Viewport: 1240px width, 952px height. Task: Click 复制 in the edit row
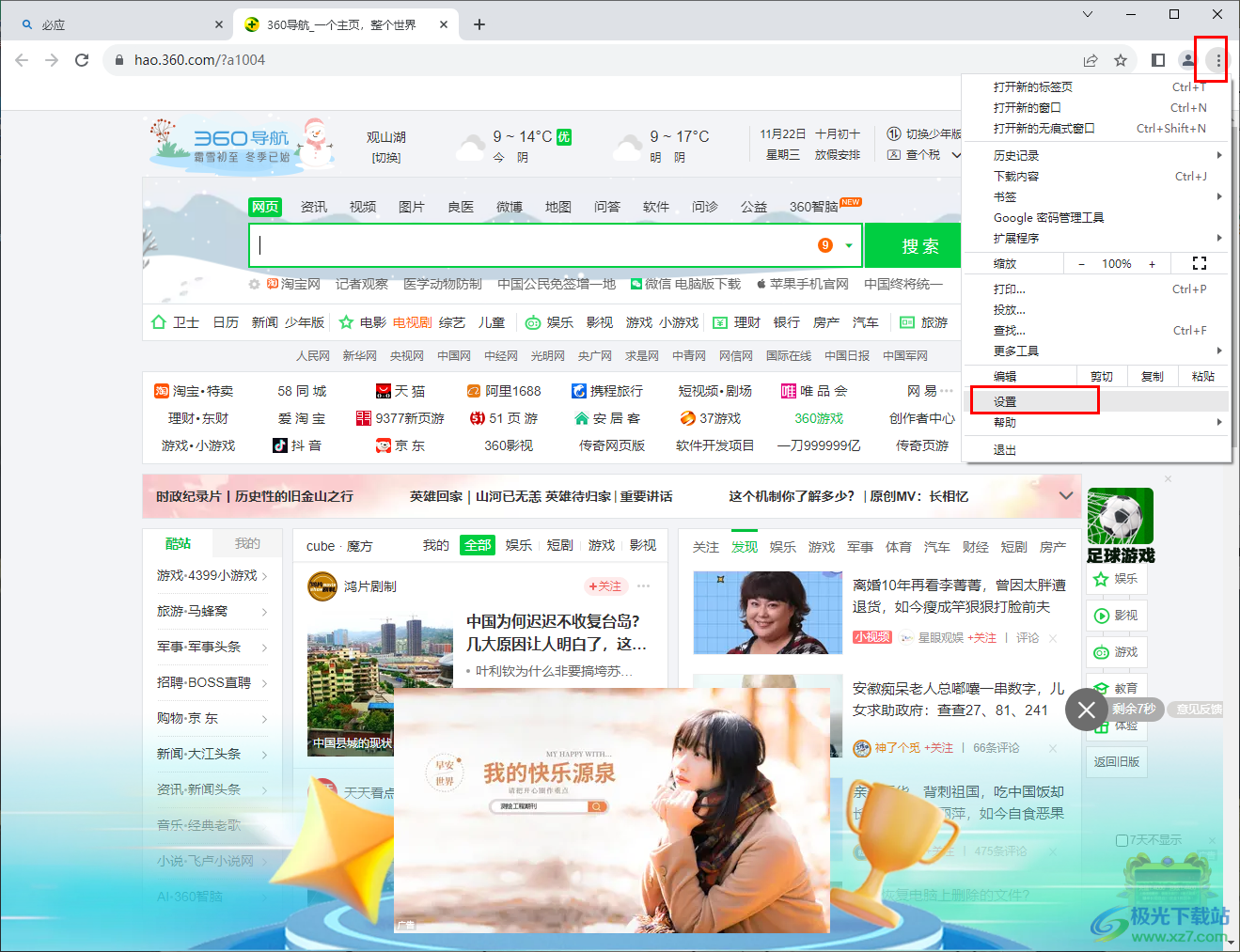(x=1153, y=376)
